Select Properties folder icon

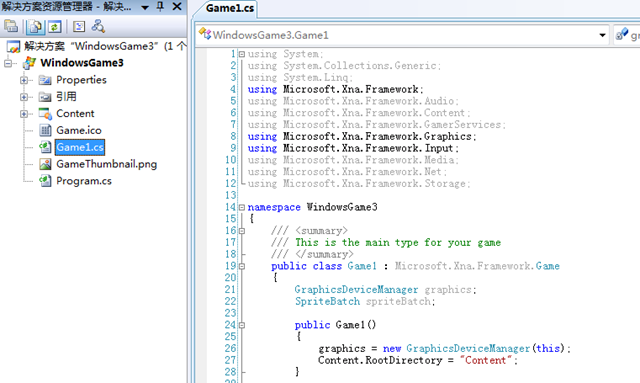(x=45, y=80)
